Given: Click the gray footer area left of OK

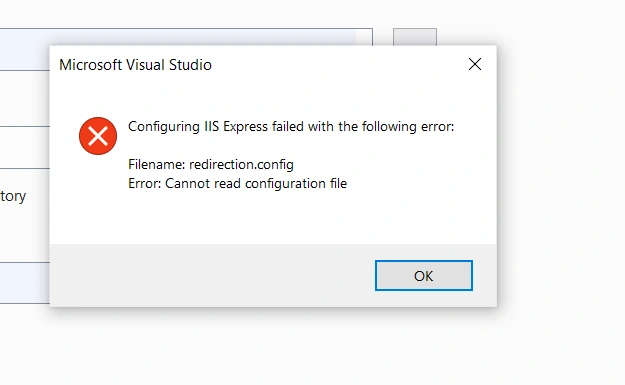Looking at the screenshot, I should (211, 275).
